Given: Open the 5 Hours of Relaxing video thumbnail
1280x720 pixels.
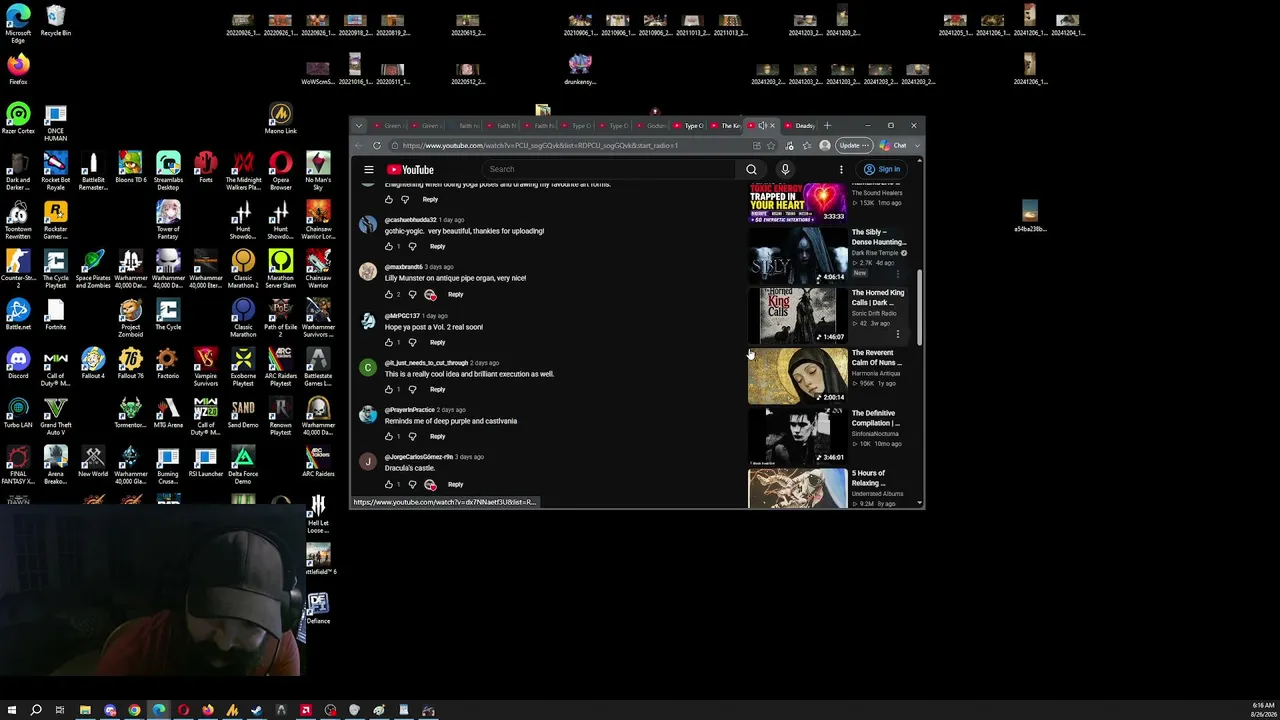Looking at the screenshot, I should click(798, 489).
